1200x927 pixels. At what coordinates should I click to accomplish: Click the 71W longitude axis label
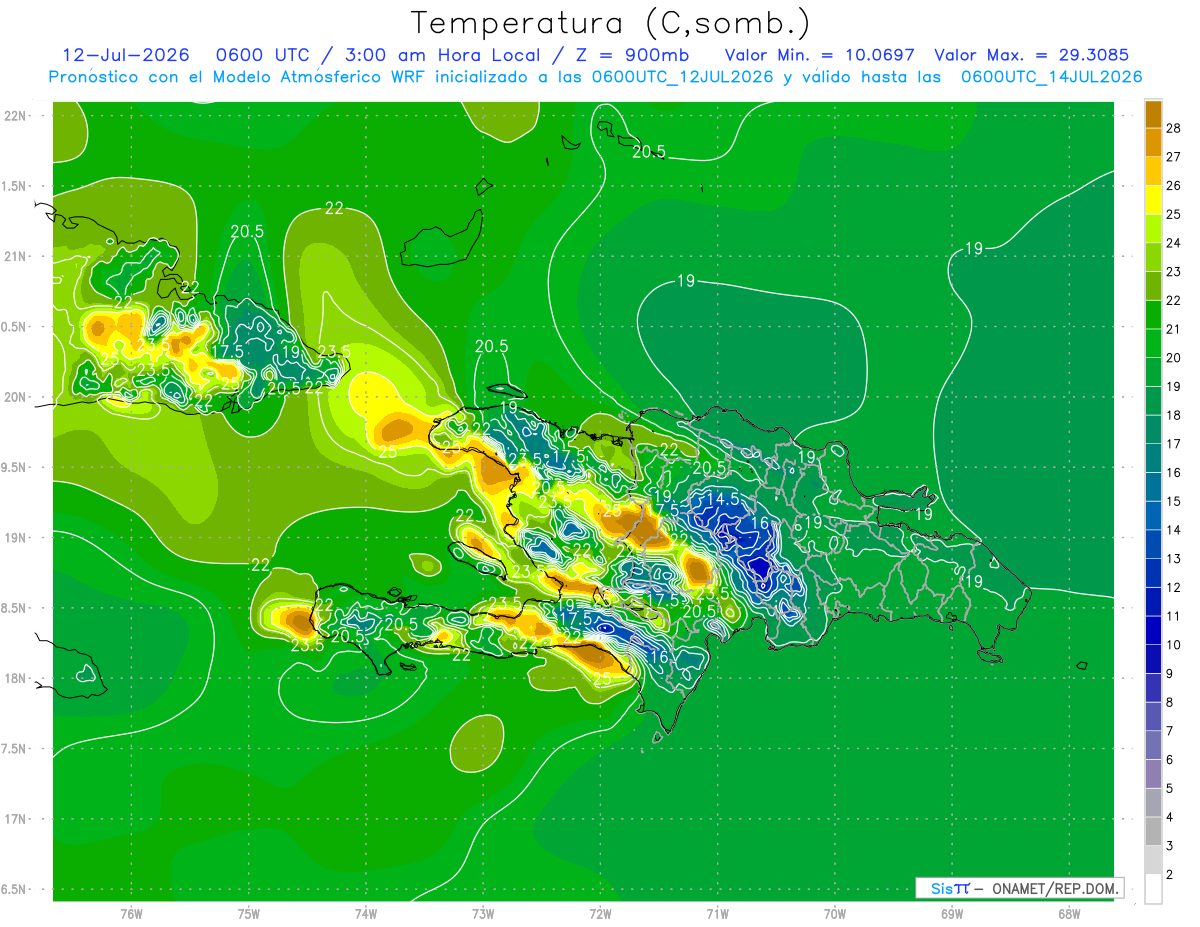(x=717, y=914)
